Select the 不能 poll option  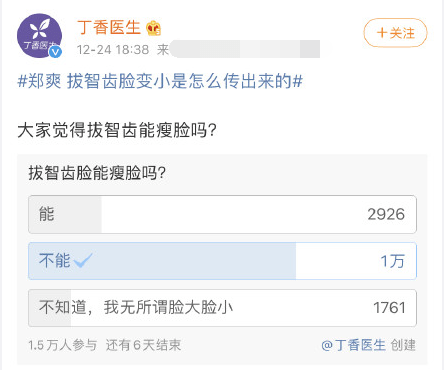click(222, 261)
